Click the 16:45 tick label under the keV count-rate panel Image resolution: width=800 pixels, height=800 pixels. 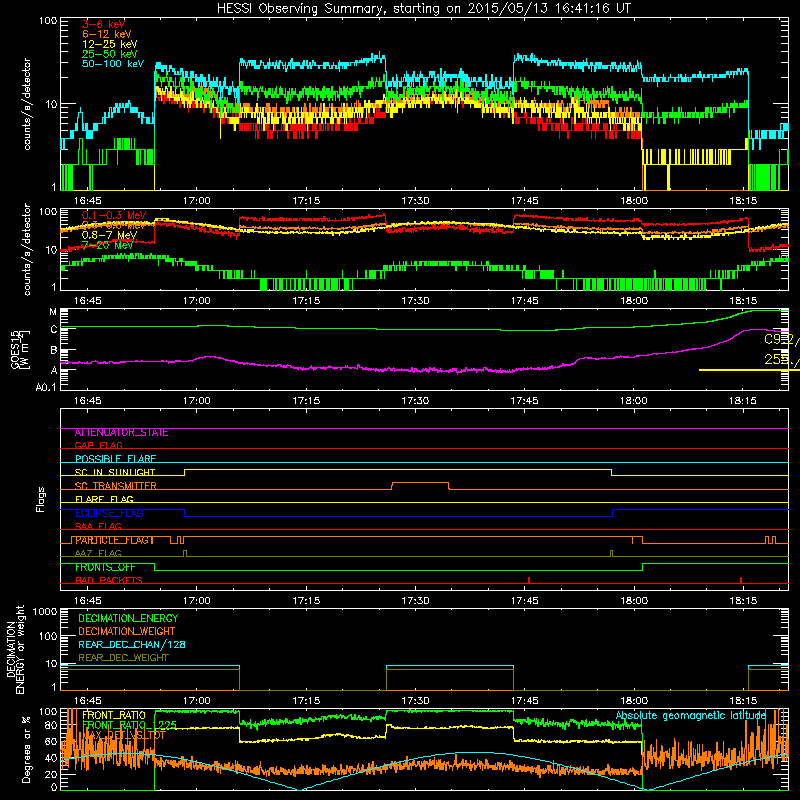[x=87, y=201]
